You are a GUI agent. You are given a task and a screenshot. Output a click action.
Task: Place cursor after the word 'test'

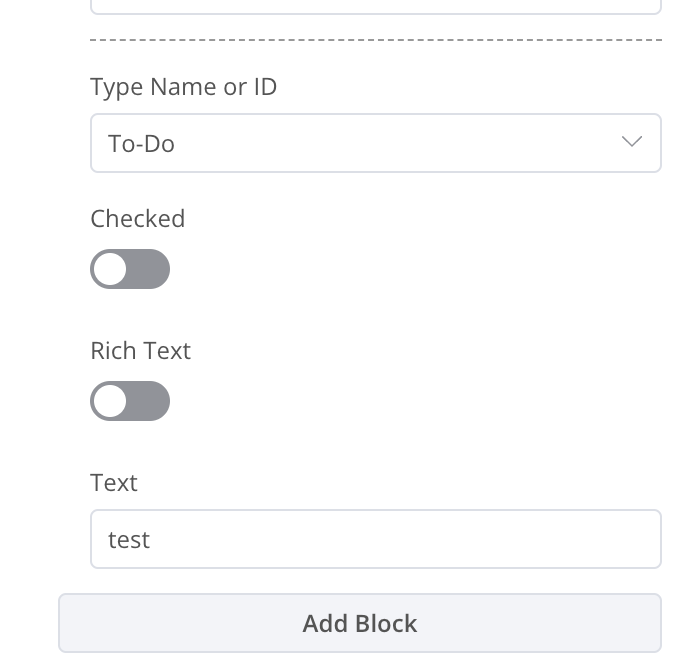pos(152,540)
